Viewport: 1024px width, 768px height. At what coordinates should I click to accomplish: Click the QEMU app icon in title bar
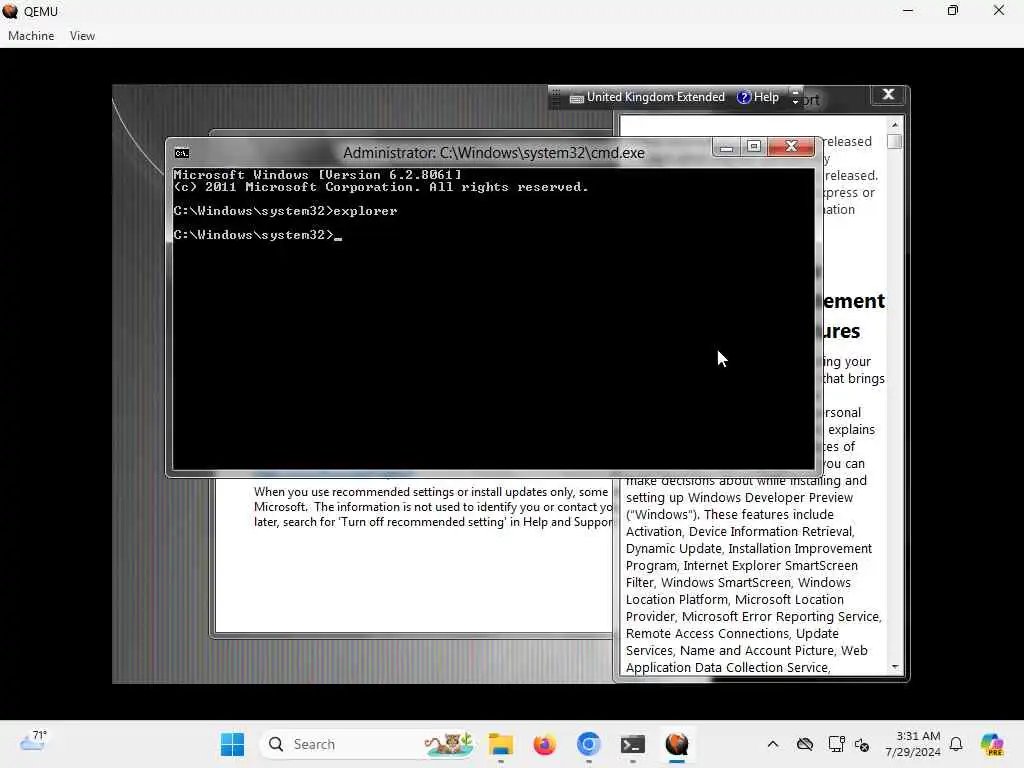(x=10, y=11)
